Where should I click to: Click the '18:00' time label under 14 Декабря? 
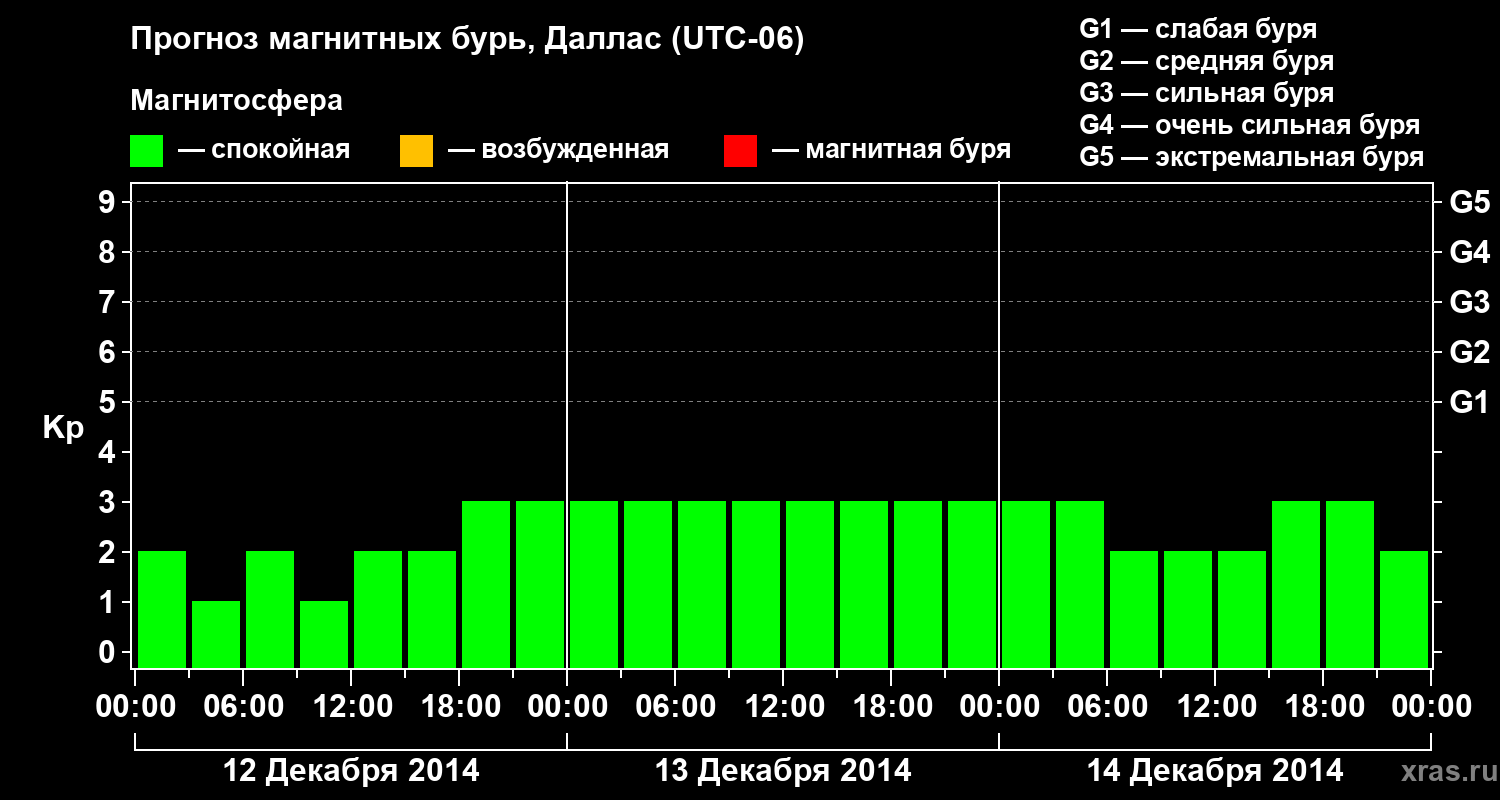click(x=1324, y=707)
